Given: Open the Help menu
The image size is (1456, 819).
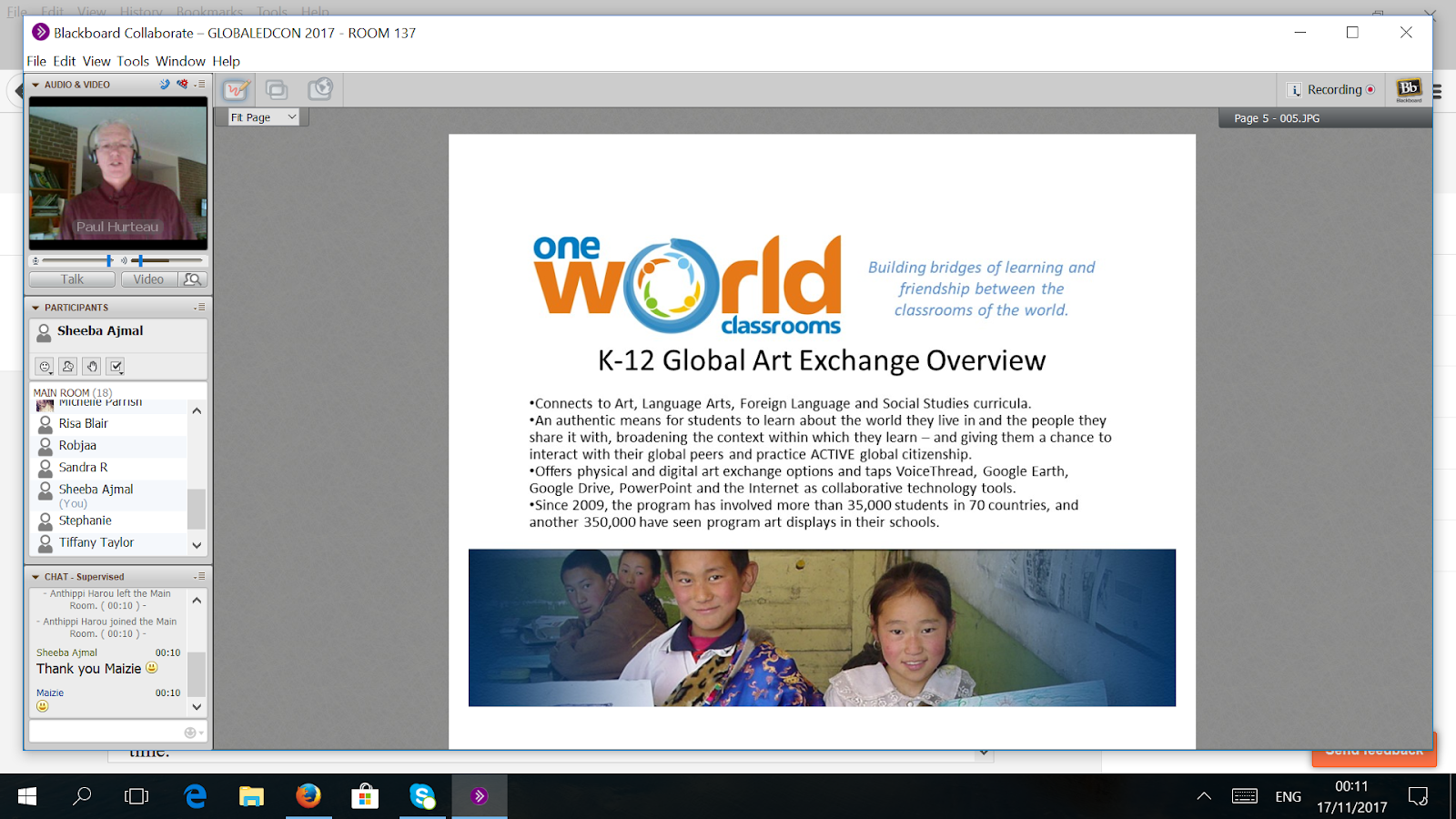Looking at the screenshot, I should (227, 61).
